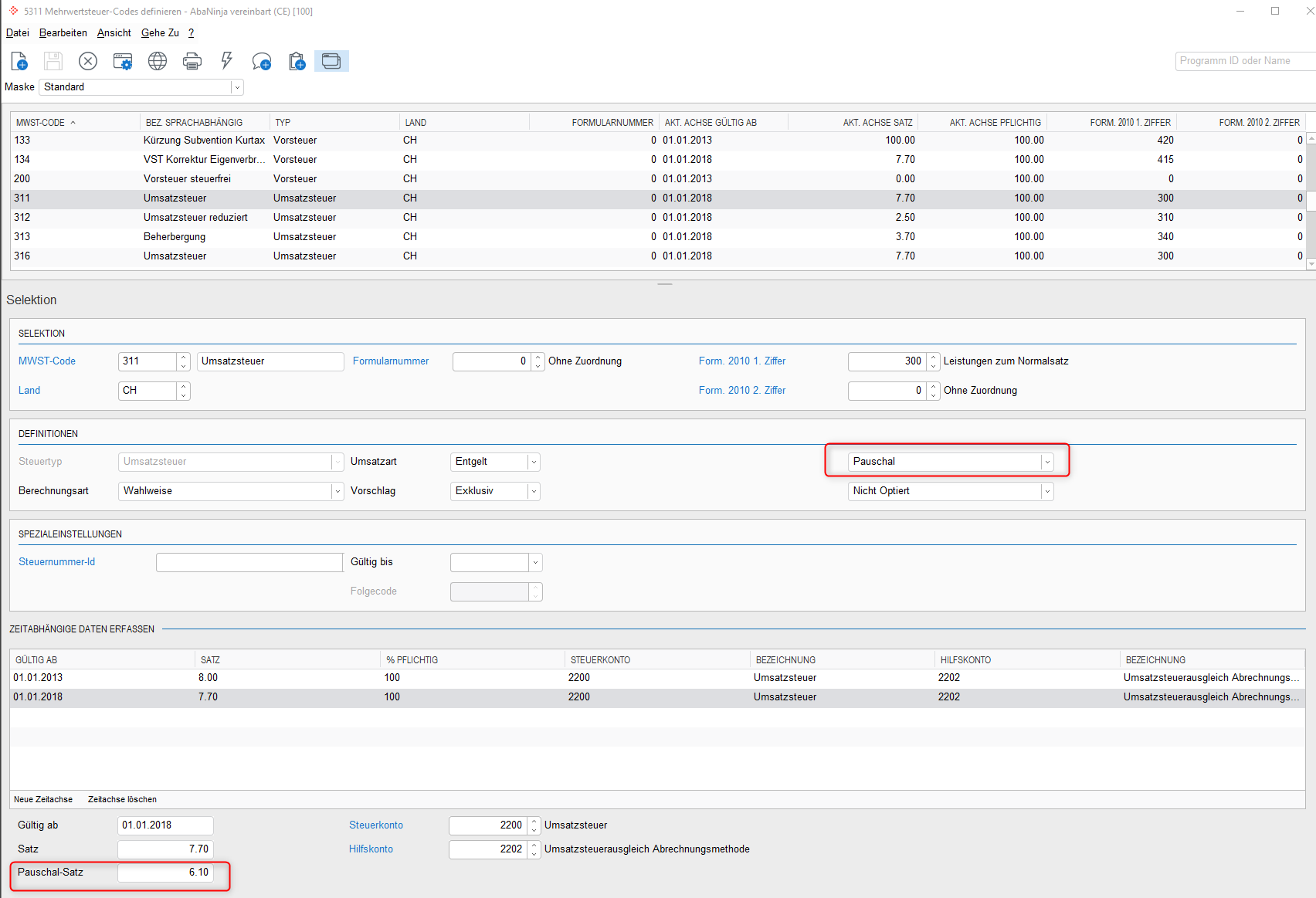Click the Zeitachse löschen button
The width and height of the screenshot is (1316, 898).
(x=122, y=799)
